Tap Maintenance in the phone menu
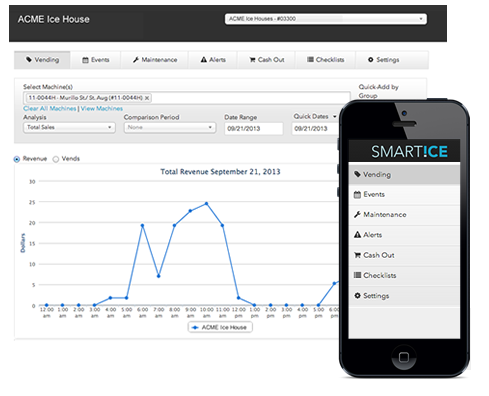The height and width of the screenshot is (396, 489). (x=404, y=215)
